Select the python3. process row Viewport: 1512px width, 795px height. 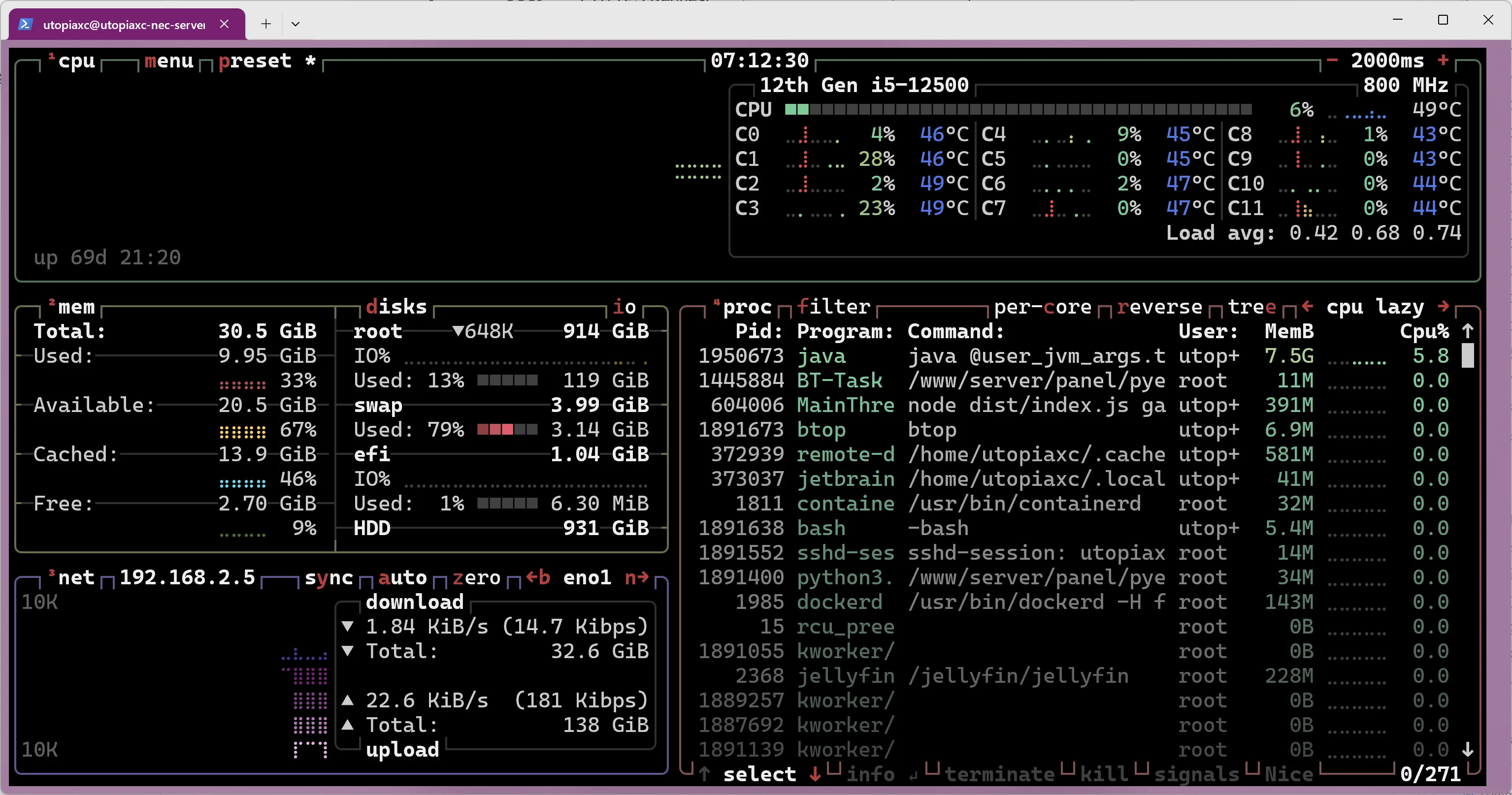point(1074,577)
